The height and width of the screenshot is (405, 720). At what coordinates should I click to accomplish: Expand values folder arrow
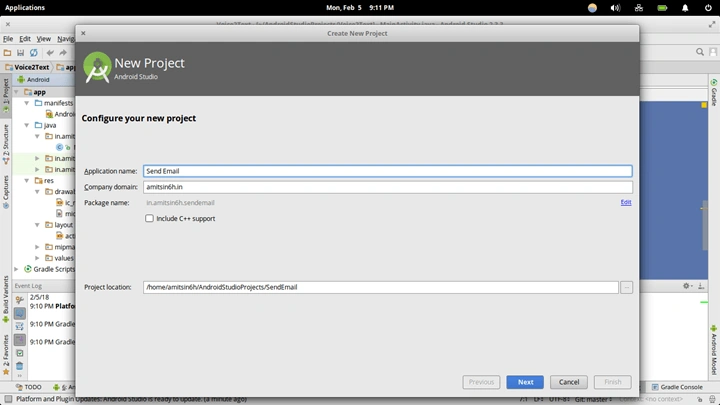37,258
